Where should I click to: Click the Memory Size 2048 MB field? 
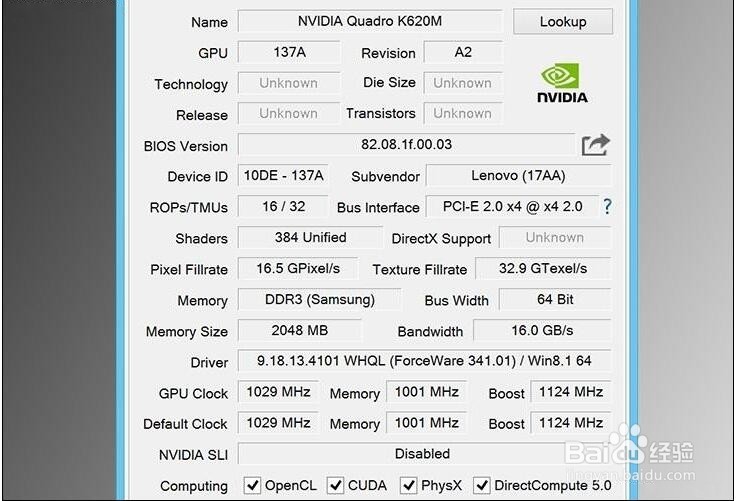point(299,330)
